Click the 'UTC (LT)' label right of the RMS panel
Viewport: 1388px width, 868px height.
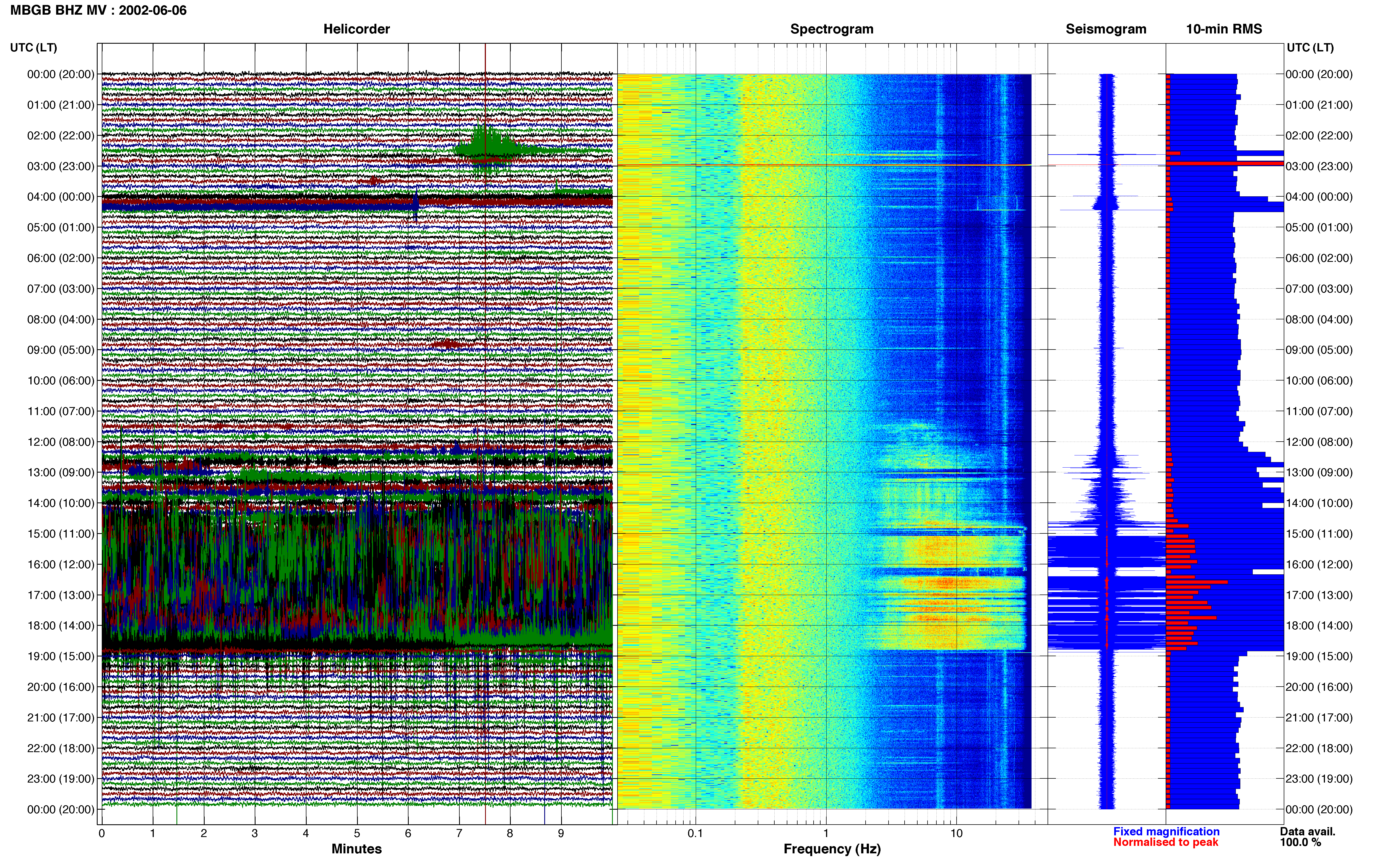point(1310,48)
